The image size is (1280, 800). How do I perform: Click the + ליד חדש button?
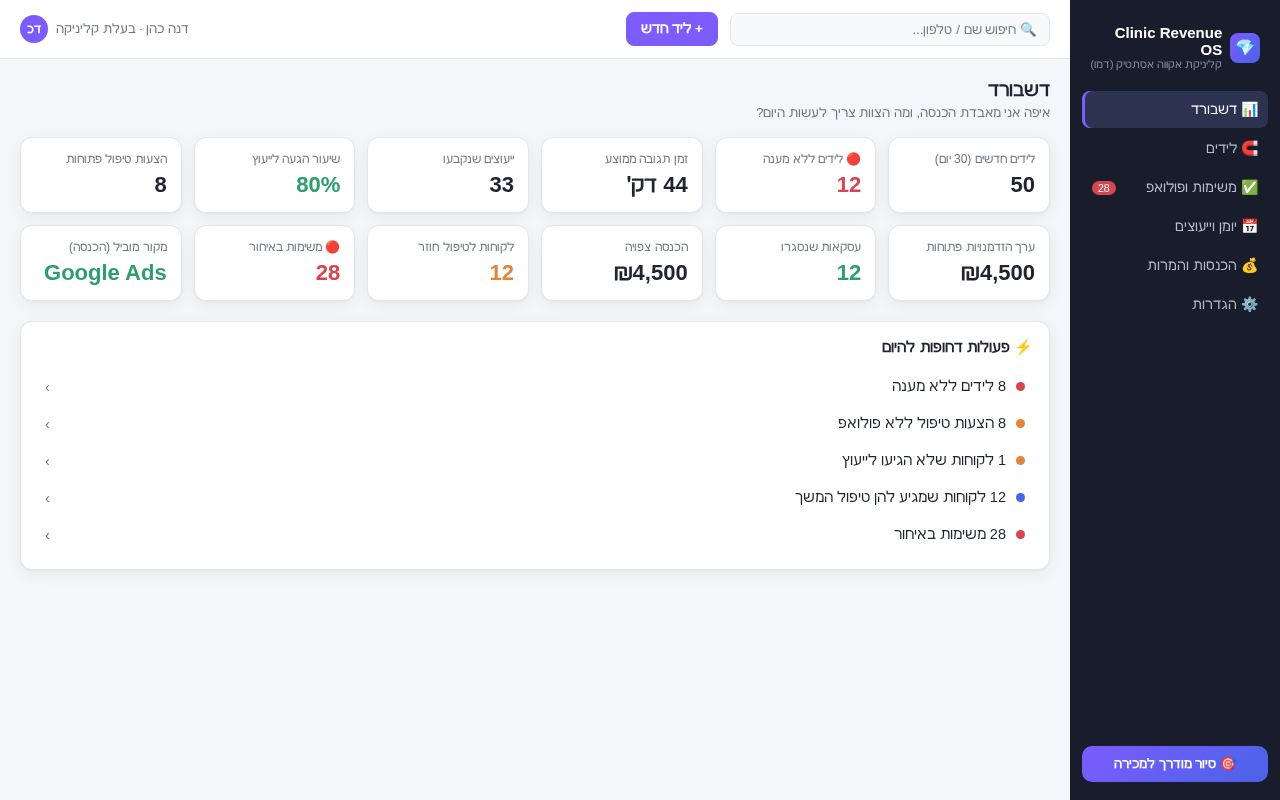click(x=672, y=29)
